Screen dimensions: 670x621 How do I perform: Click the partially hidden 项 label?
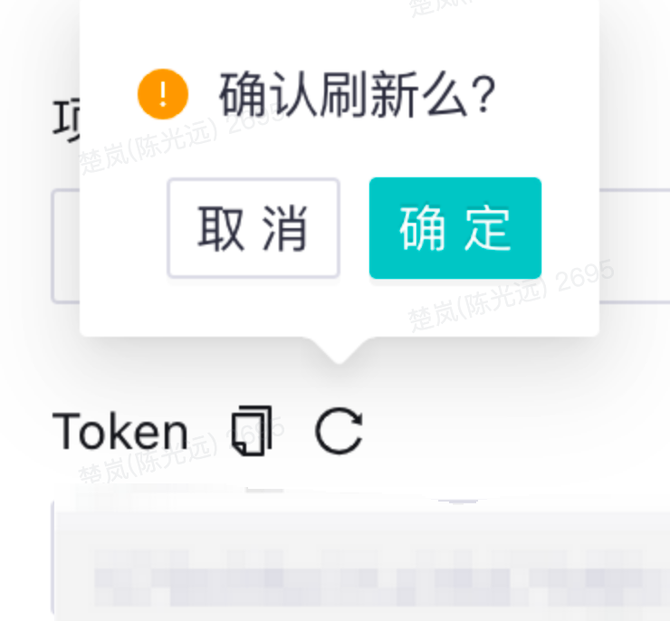point(66,120)
